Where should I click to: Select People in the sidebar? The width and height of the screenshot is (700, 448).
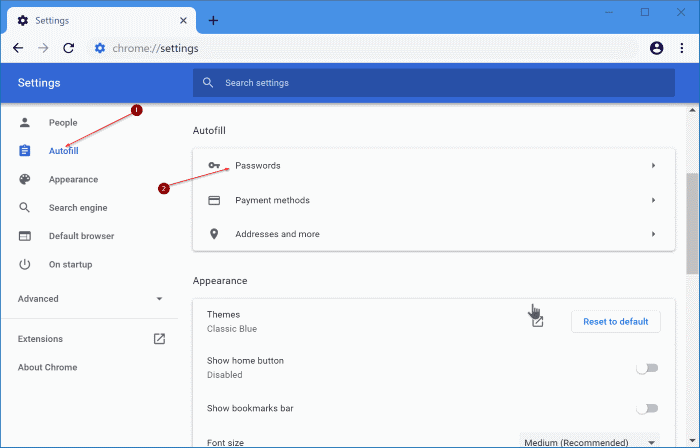tap(63, 122)
